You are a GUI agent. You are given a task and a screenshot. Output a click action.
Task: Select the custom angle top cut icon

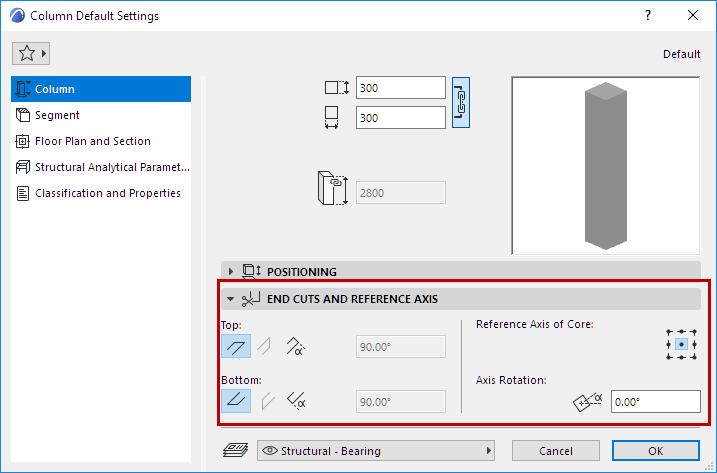[296, 346]
